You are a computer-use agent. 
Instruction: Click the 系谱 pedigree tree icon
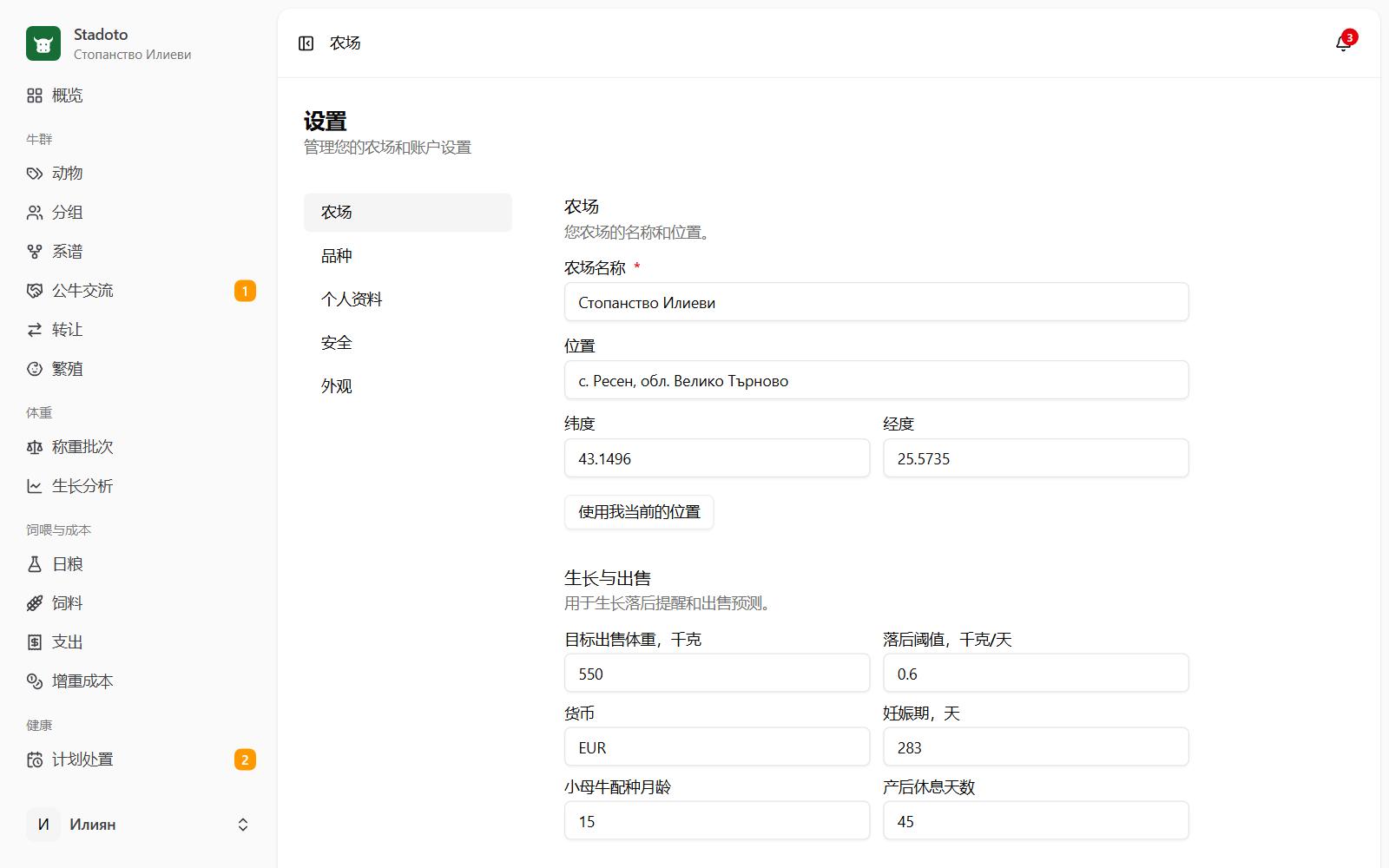point(35,252)
